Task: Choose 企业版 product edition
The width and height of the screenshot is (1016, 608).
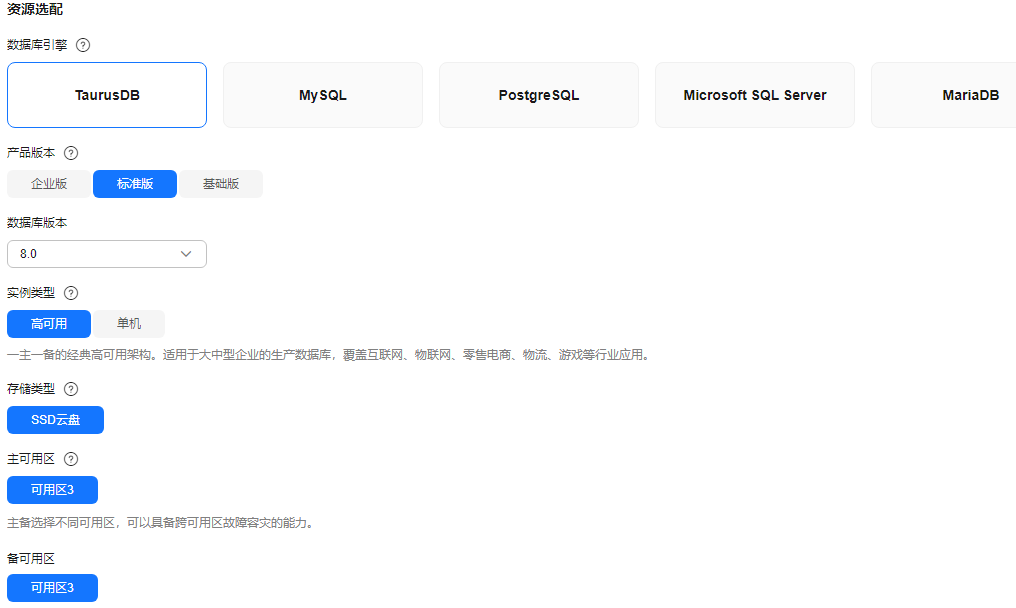Action: pyautogui.click(x=49, y=184)
